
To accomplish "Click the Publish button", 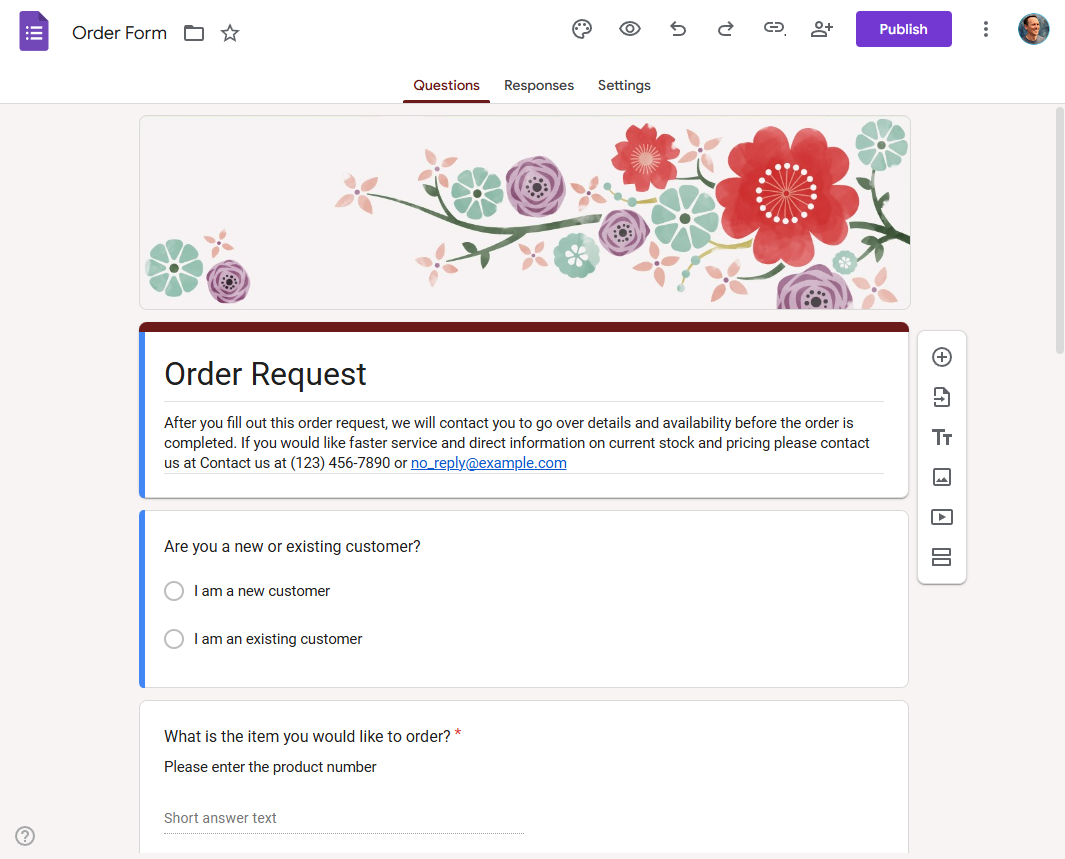I will coord(903,29).
